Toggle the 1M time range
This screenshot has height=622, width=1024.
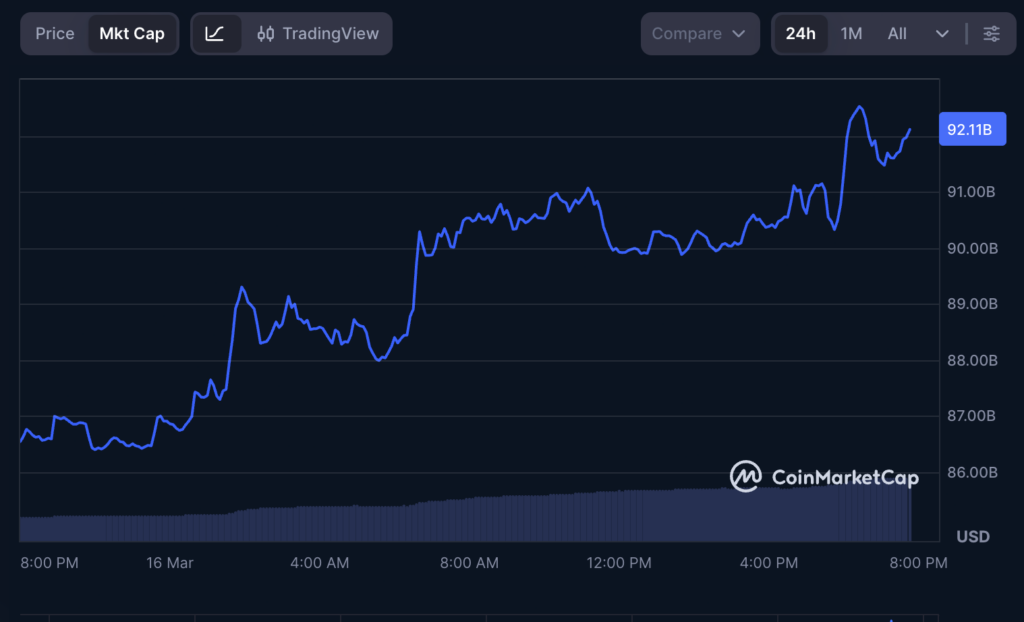850,33
